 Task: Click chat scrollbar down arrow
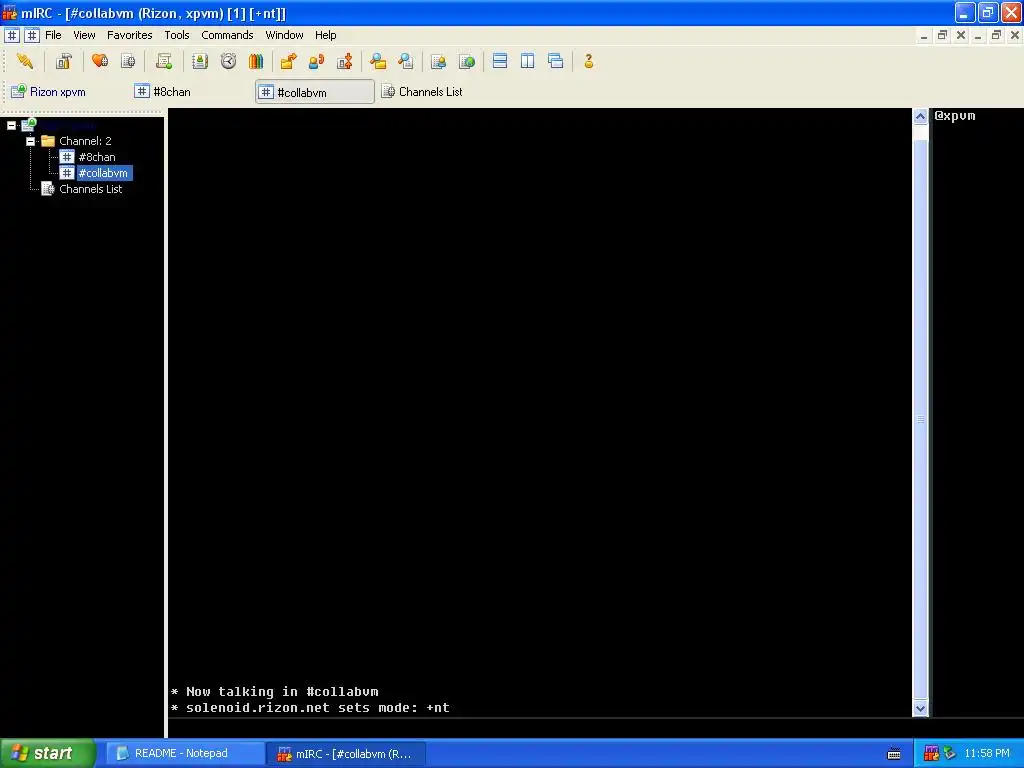(920, 709)
